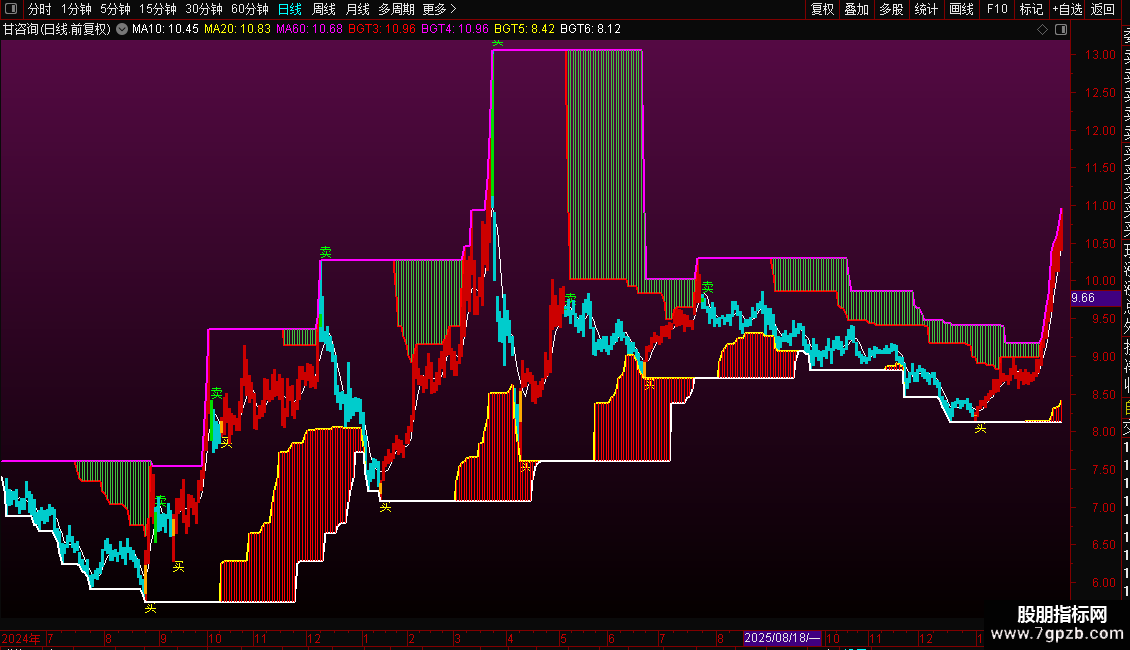
Task: Select the 1分钟 period
Action: [x=76, y=9]
